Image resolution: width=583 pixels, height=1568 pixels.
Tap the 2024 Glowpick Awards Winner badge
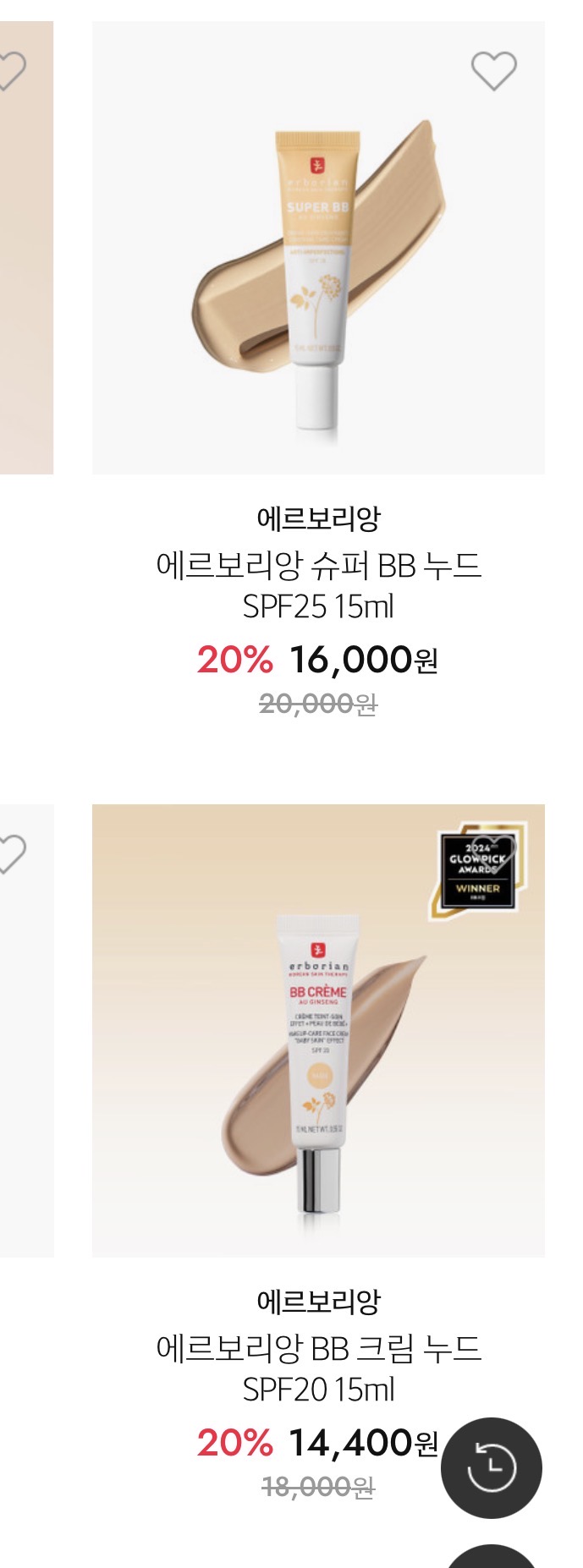[477, 870]
